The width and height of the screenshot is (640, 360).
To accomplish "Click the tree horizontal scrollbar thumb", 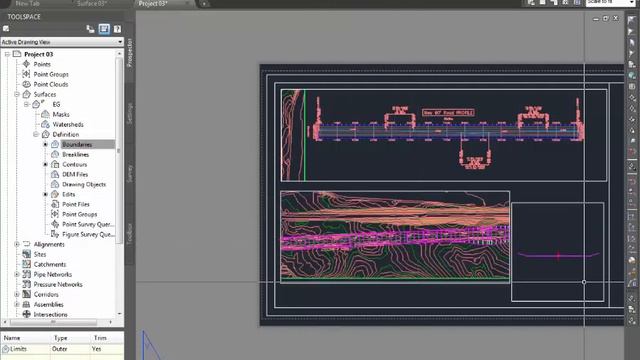I will point(53,322).
